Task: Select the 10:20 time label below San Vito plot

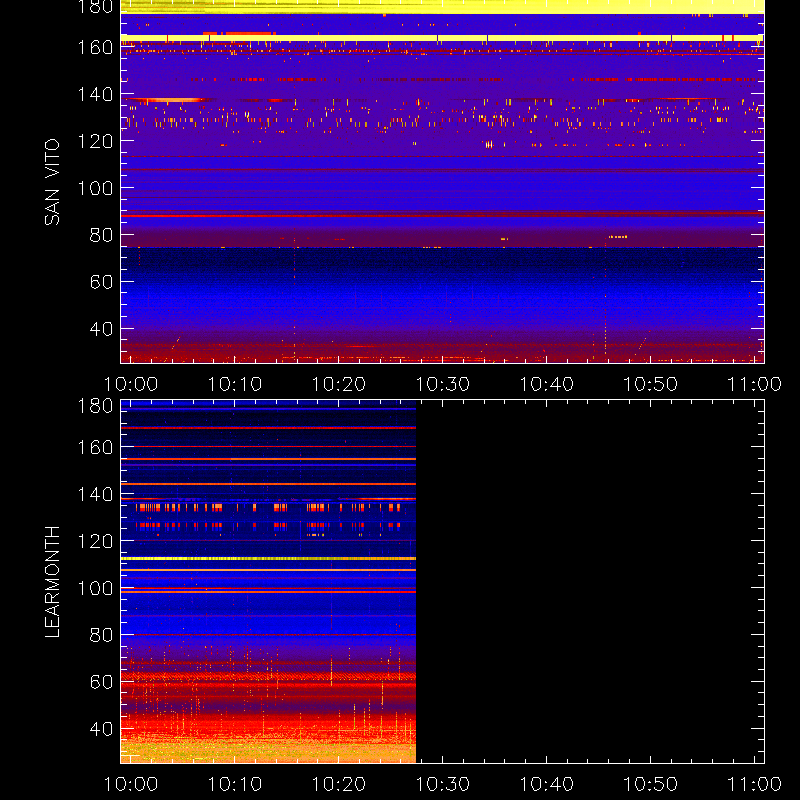Action: click(339, 384)
